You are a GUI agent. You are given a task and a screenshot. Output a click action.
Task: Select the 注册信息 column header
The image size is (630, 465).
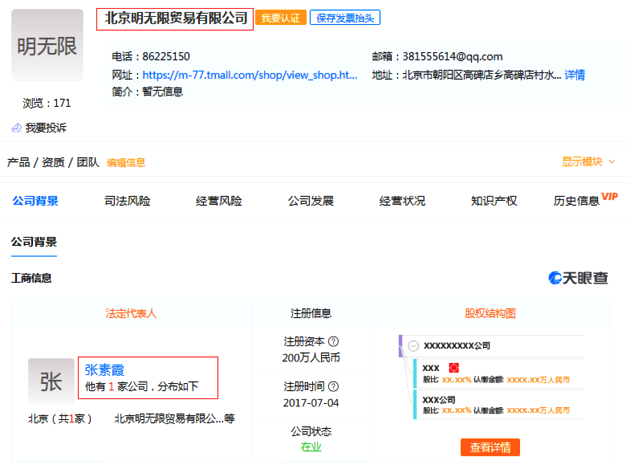coord(311,313)
